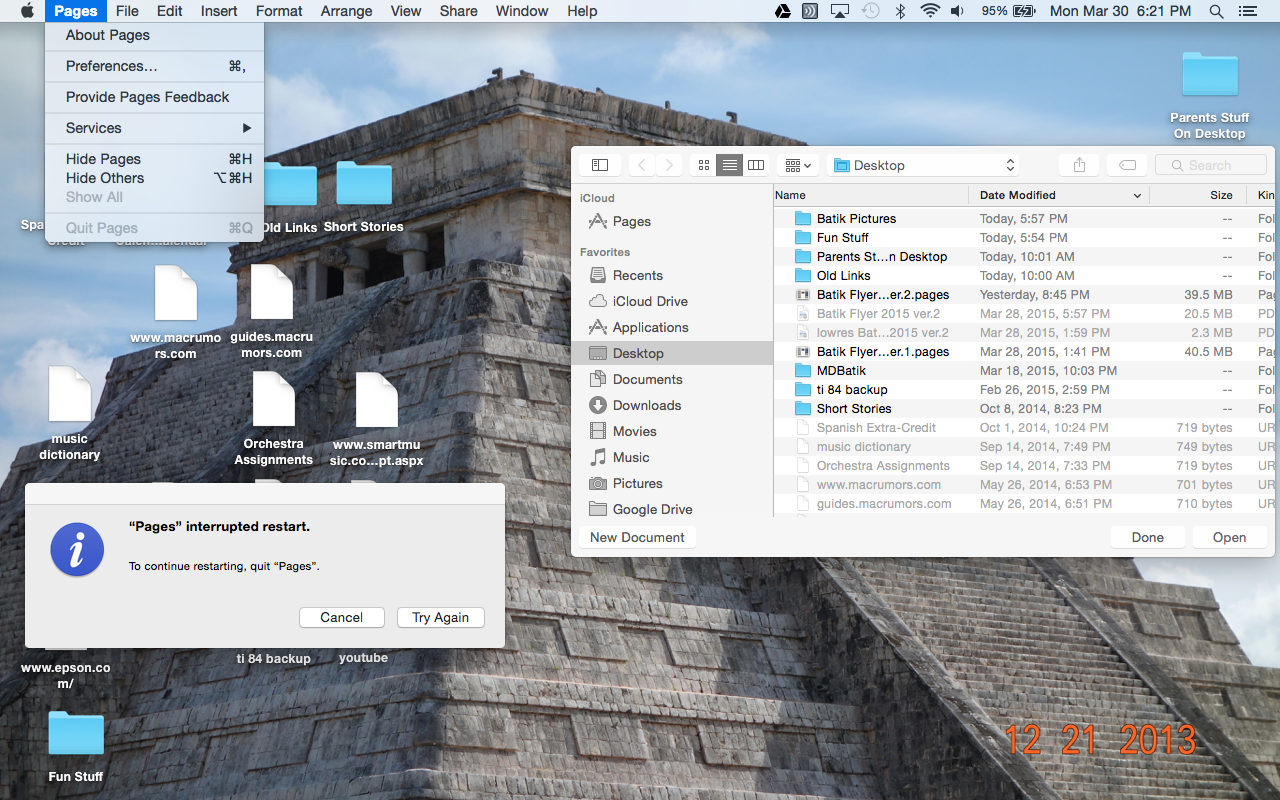Open the Recents sidebar item
The width and height of the screenshot is (1280, 800).
636,275
